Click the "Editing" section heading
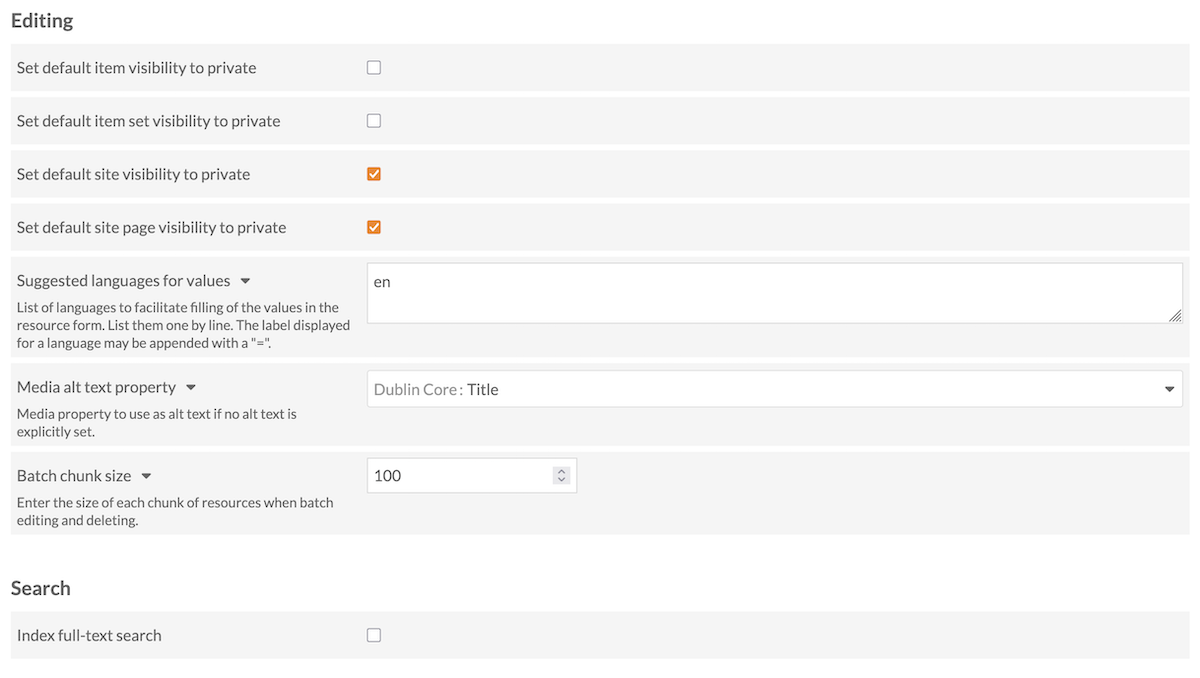 coord(42,20)
